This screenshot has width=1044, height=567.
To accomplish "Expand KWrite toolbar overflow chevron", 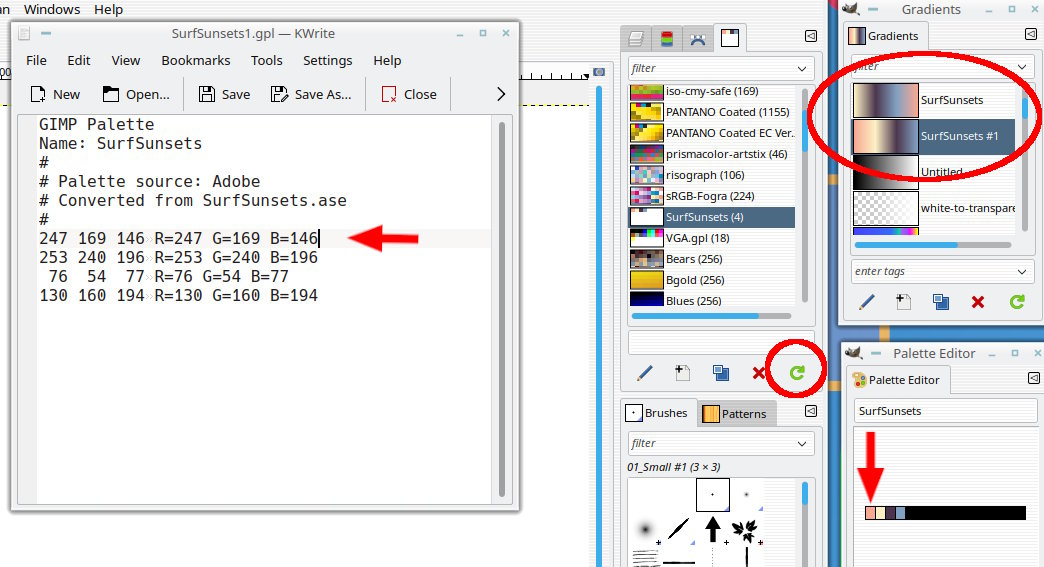I will [x=501, y=94].
